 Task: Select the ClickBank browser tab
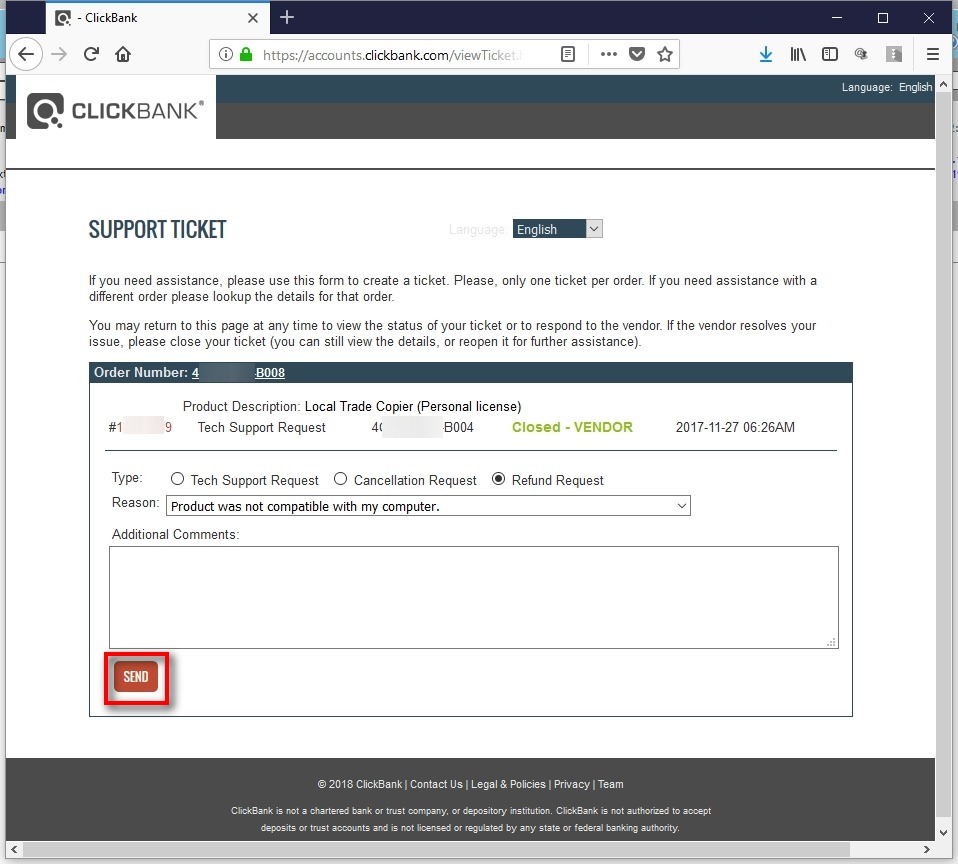158,18
